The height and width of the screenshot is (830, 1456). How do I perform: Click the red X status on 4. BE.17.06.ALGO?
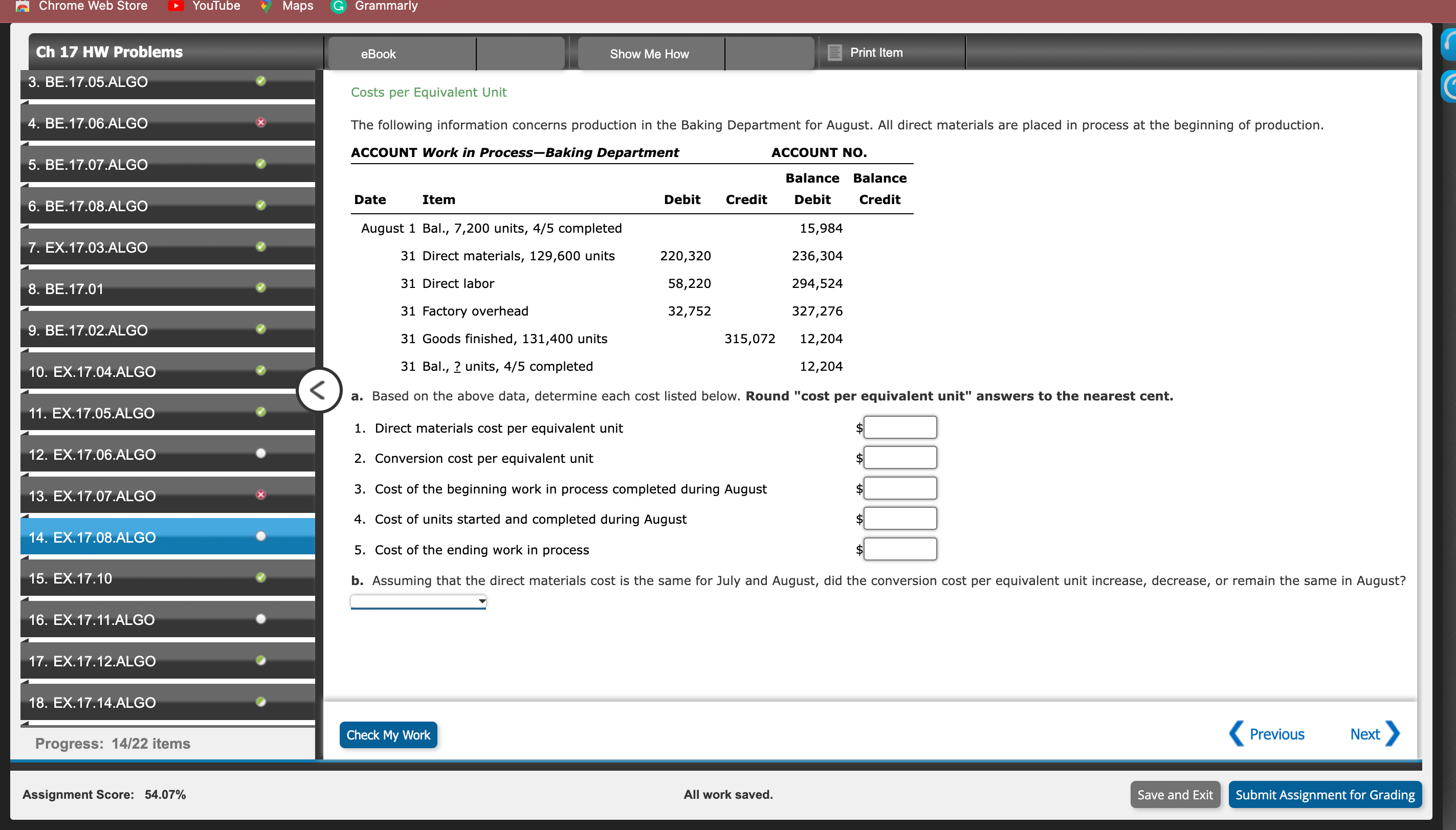coord(260,122)
